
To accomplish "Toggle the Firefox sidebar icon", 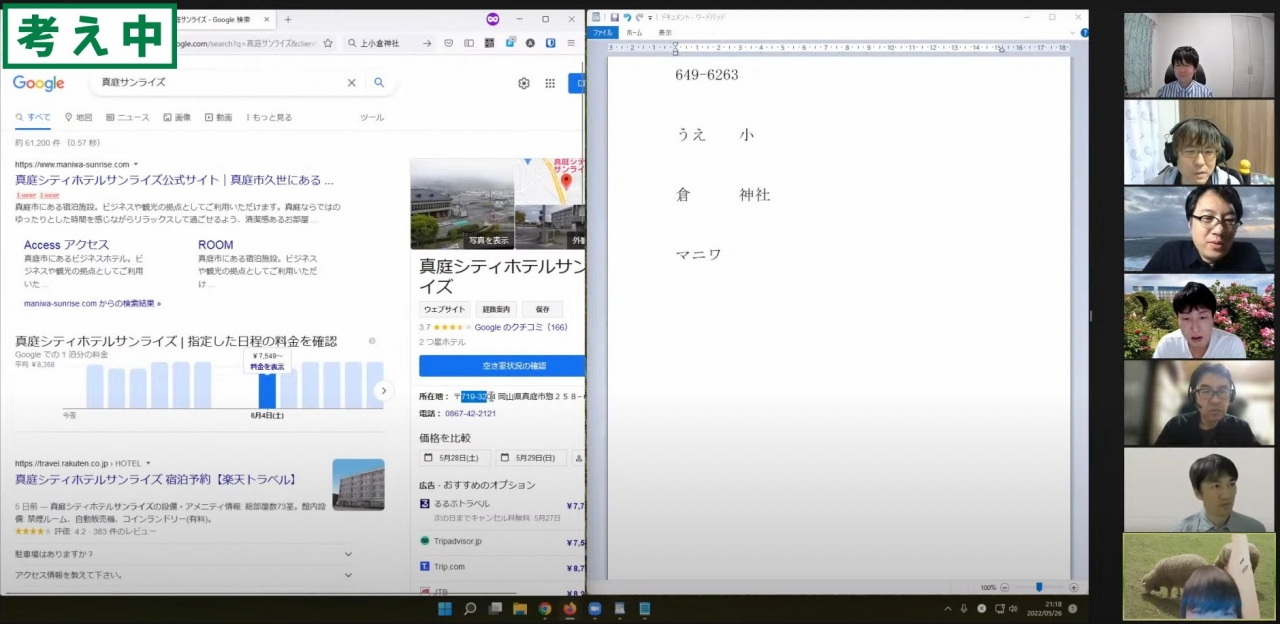I will (469, 43).
